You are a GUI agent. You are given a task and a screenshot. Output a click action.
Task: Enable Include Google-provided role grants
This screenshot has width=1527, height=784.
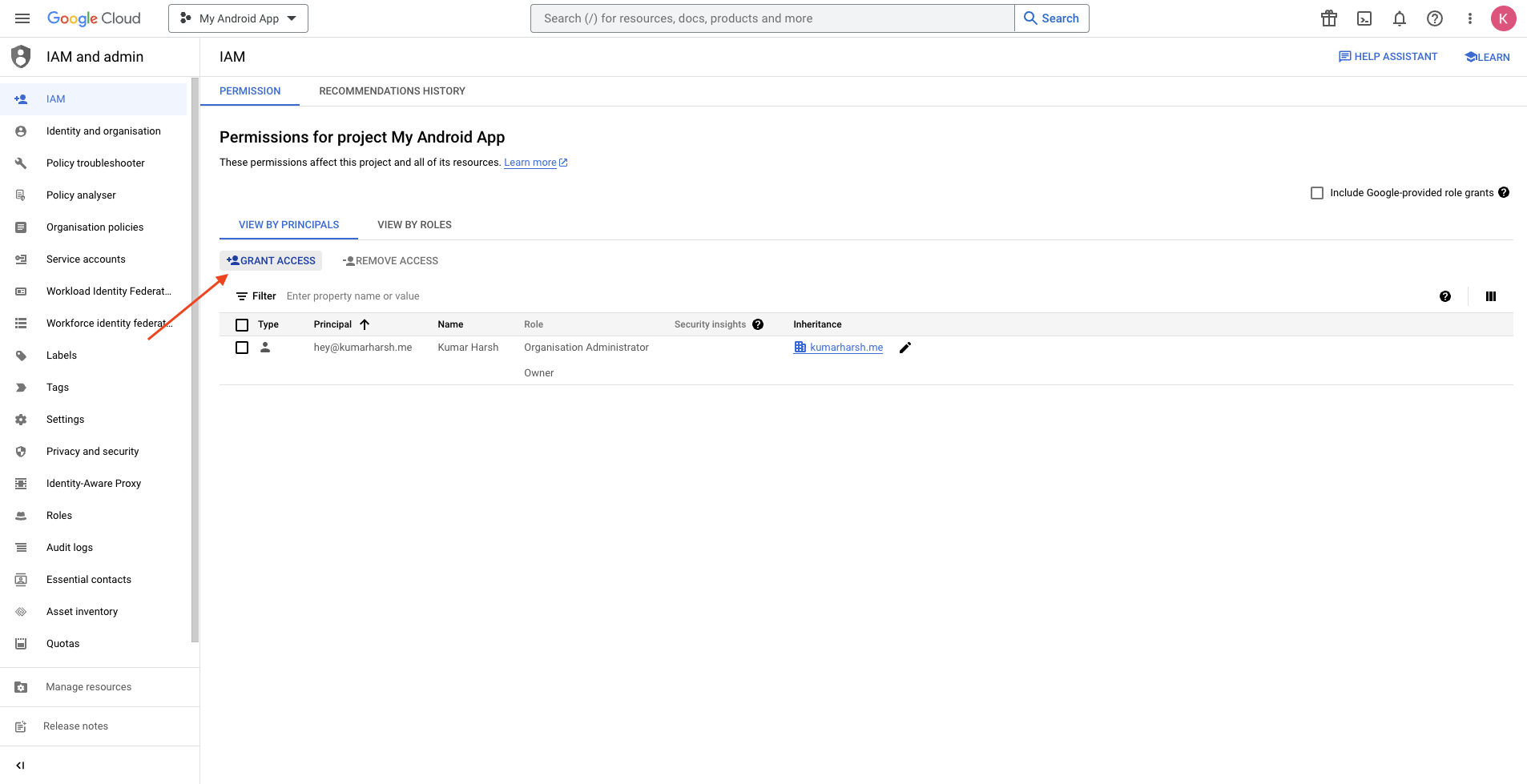1316,192
